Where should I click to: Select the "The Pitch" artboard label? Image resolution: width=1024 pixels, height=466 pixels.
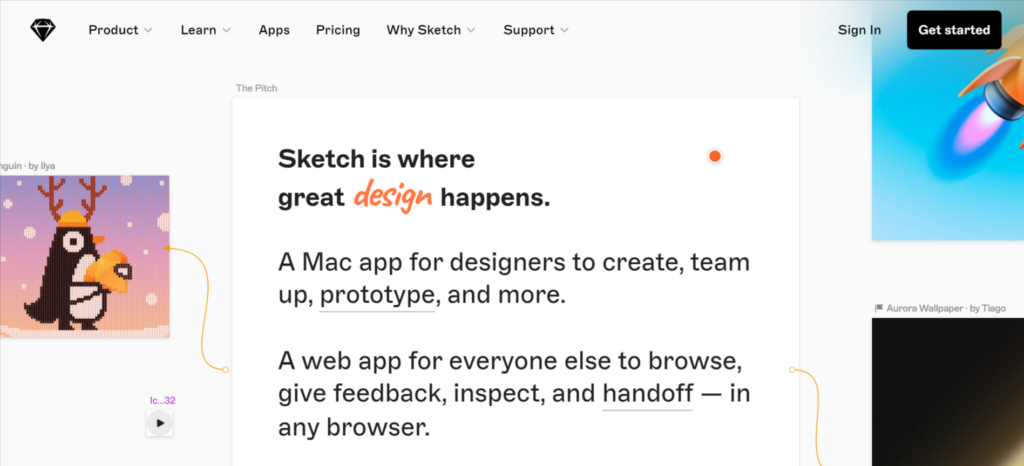pos(256,88)
